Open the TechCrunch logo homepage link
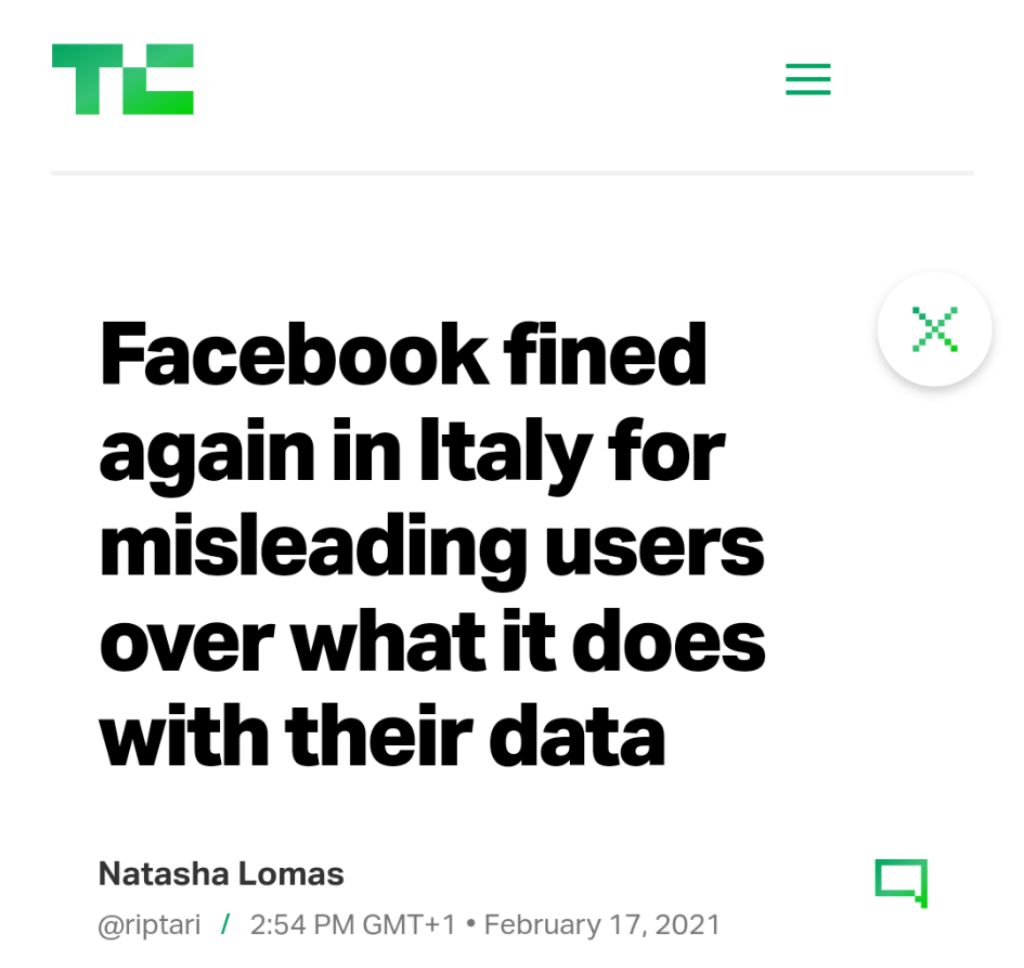This screenshot has height=968, width=1024. tap(122, 79)
